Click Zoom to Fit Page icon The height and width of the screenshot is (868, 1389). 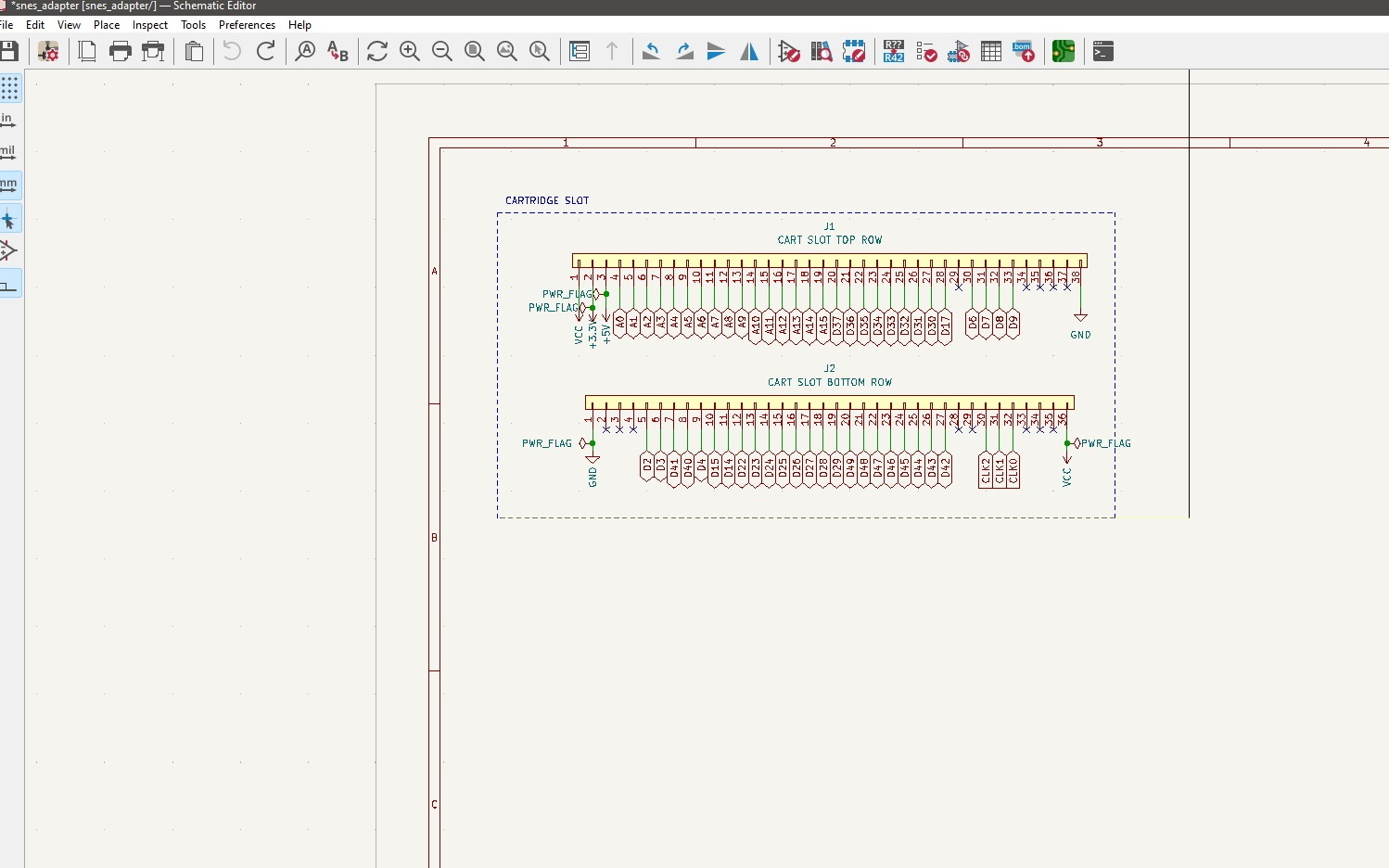click(475, 52)
